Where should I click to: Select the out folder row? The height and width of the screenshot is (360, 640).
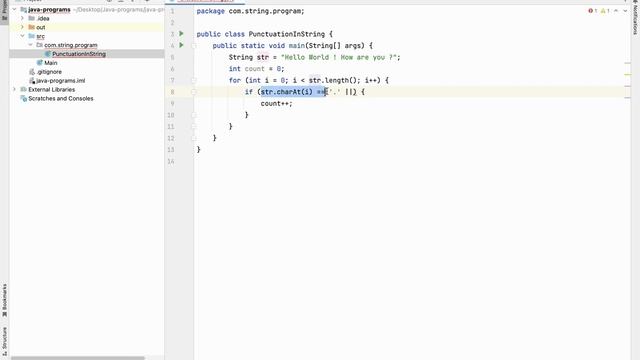(87, 27)
